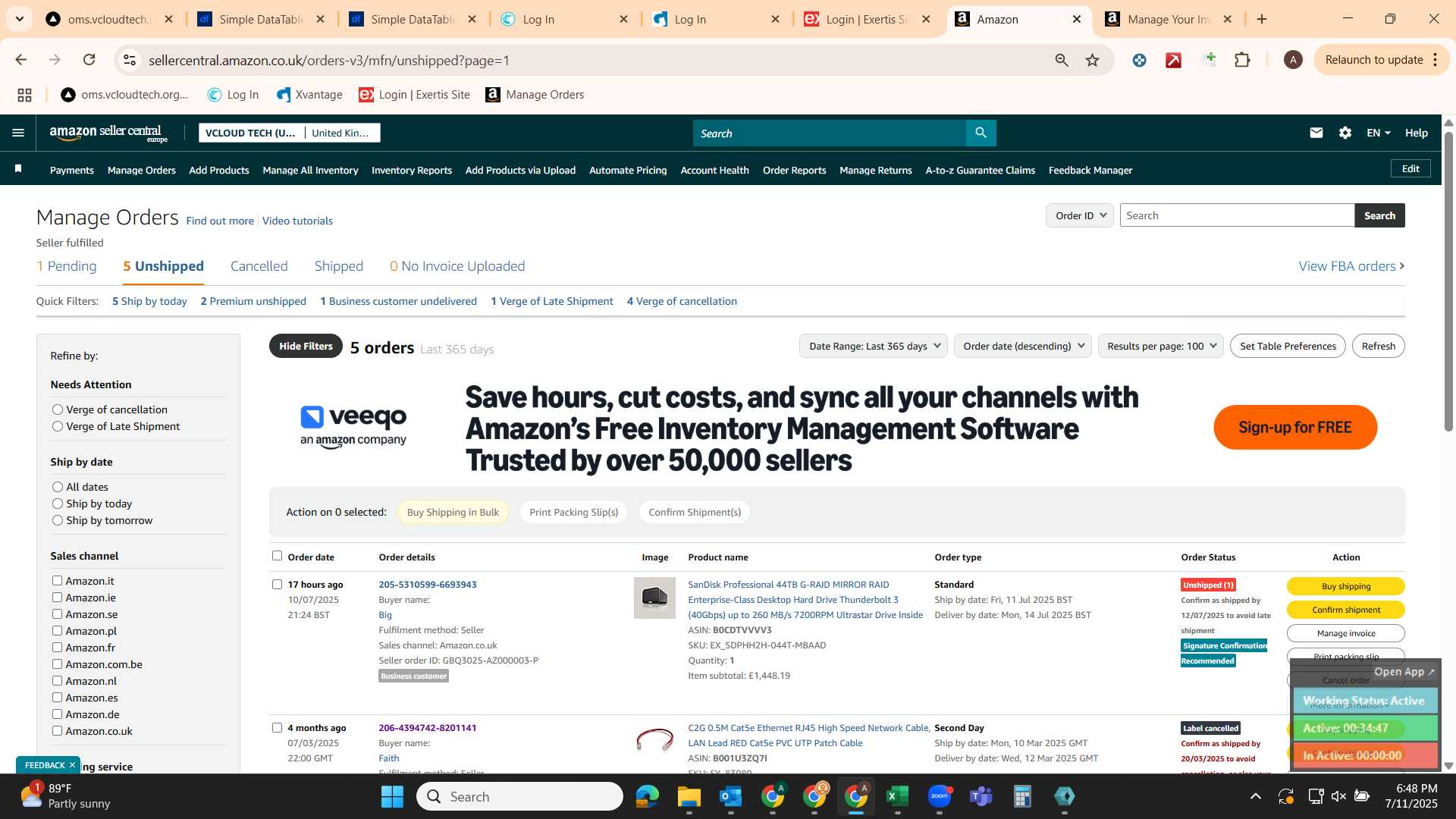Screen dimensions: 1456x819
Task: Click the Hide Filters button
Action: click(x=306, y=346)
